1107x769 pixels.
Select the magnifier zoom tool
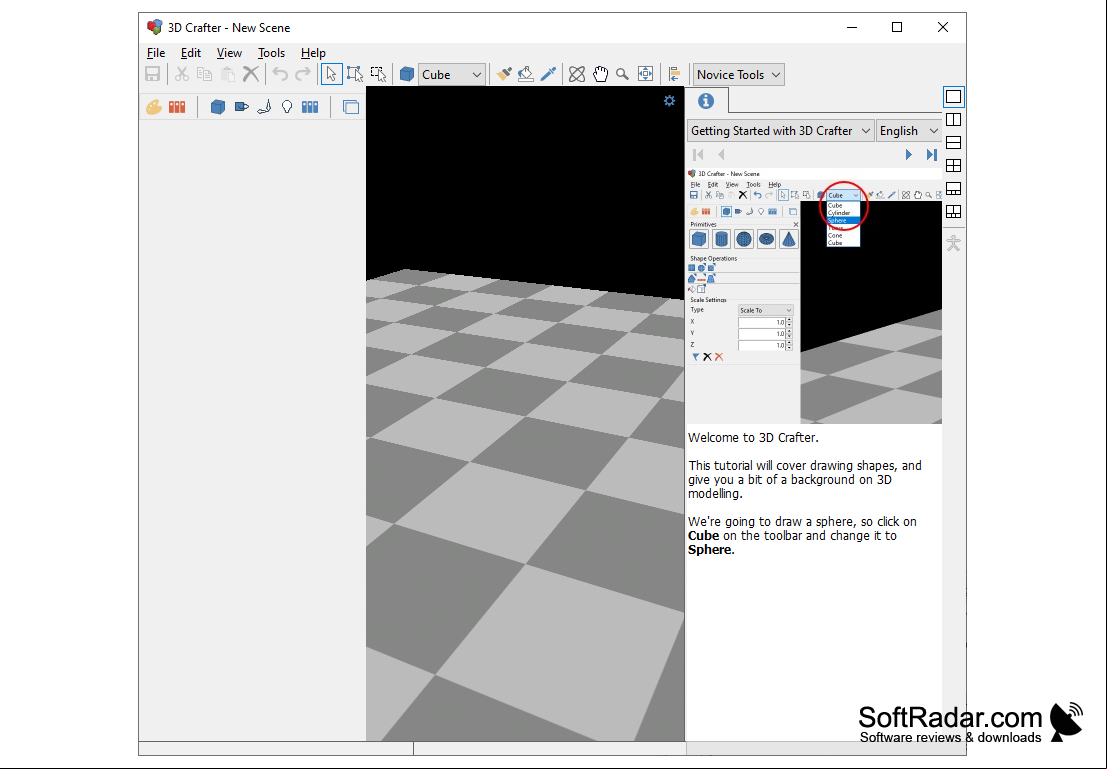coord(623,74)
